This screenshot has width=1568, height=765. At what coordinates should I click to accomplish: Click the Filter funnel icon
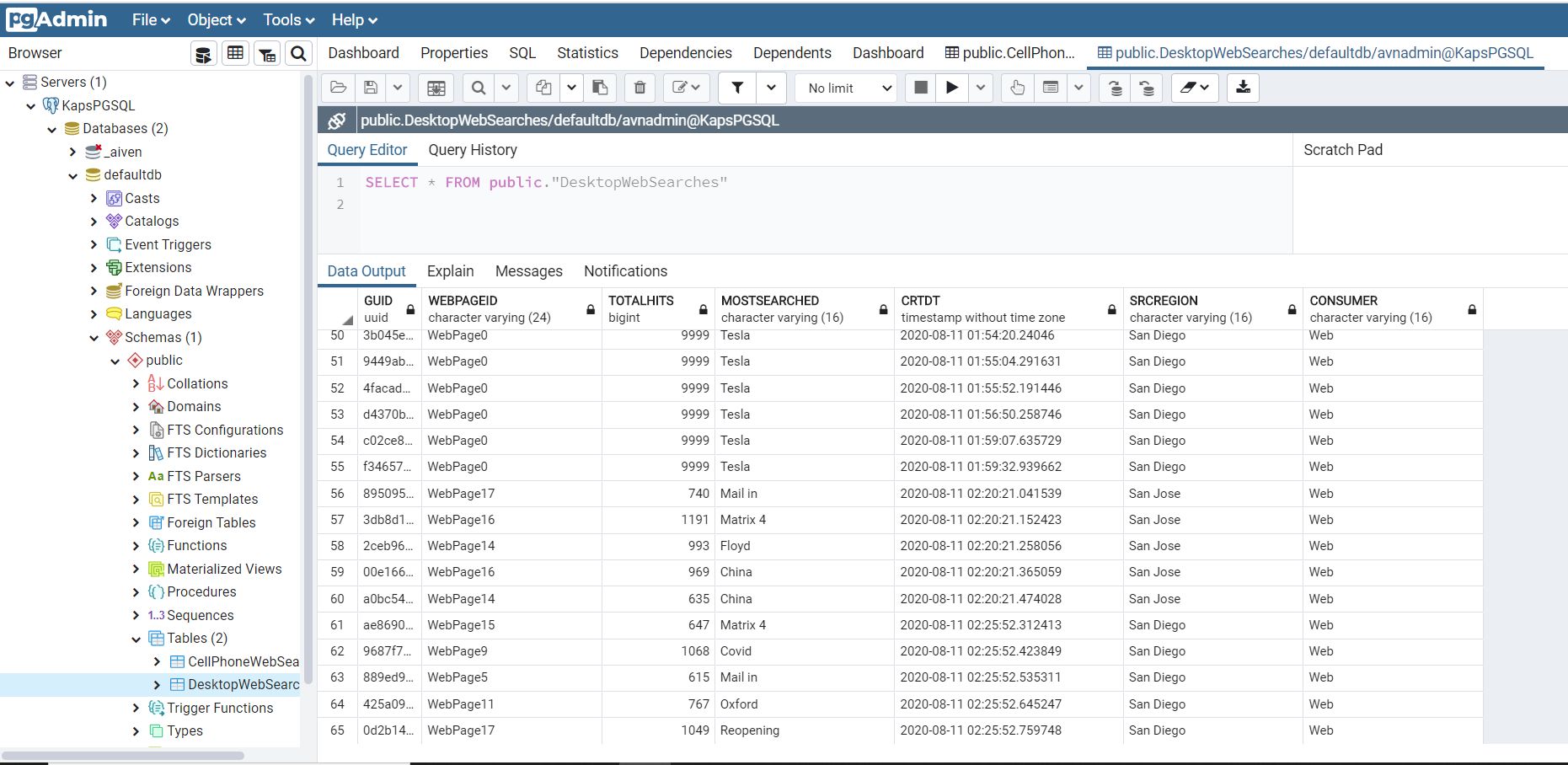point(737,88)
